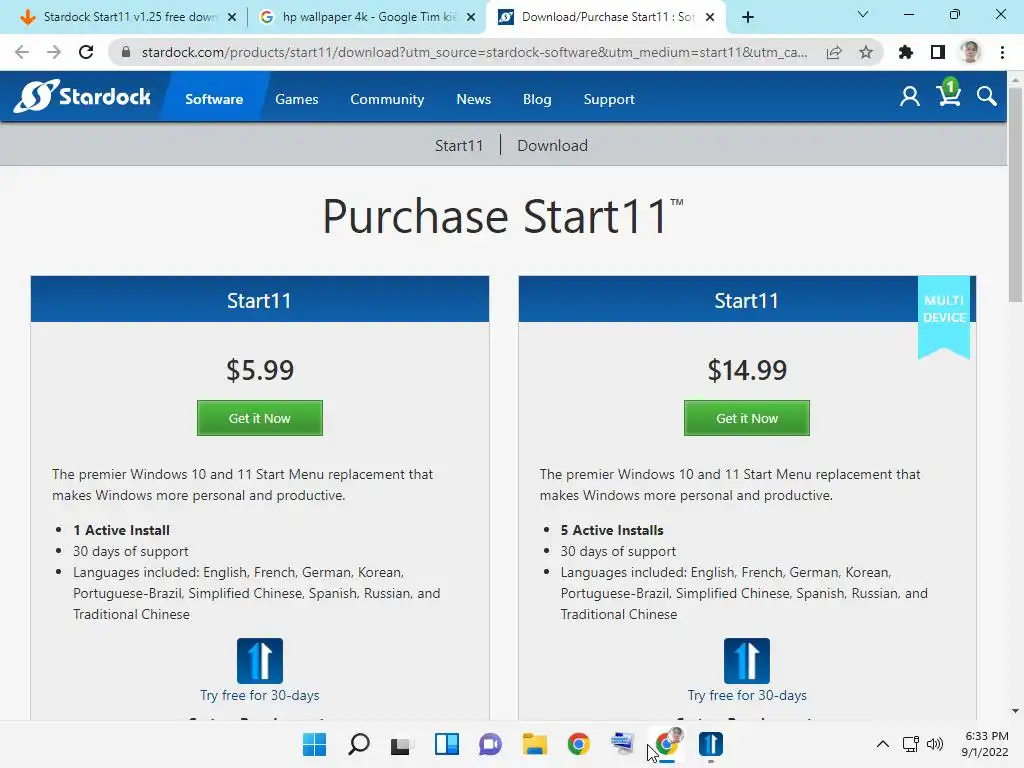
Task: Click Start11 icon under $14.99 plan
Action: pyautogui.click(x=746, y=660)
